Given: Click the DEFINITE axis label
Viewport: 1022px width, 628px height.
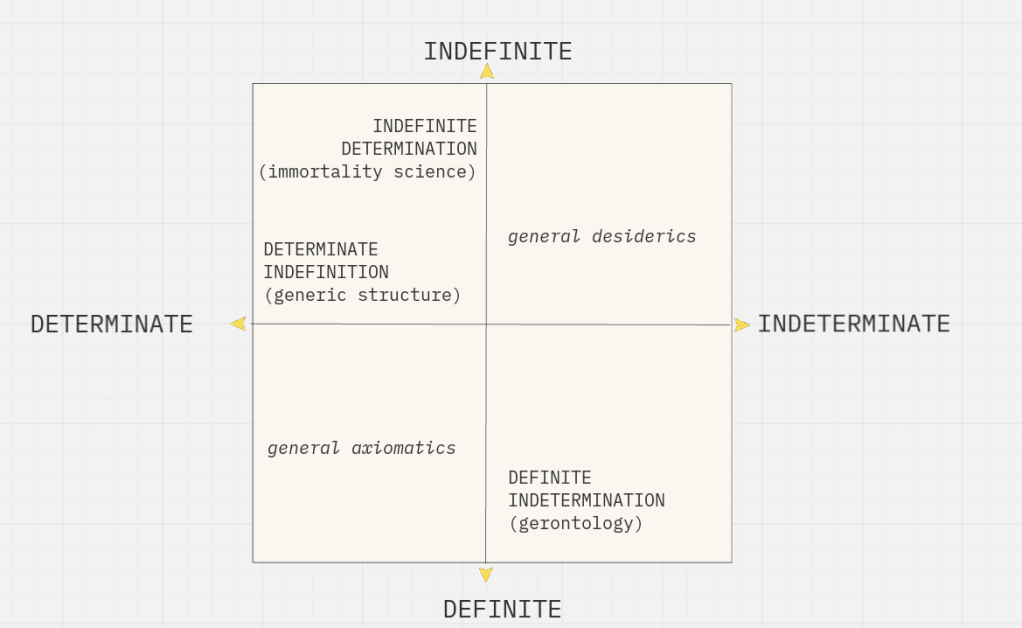Looking at the screenshot, I should [x=502, y=608].
